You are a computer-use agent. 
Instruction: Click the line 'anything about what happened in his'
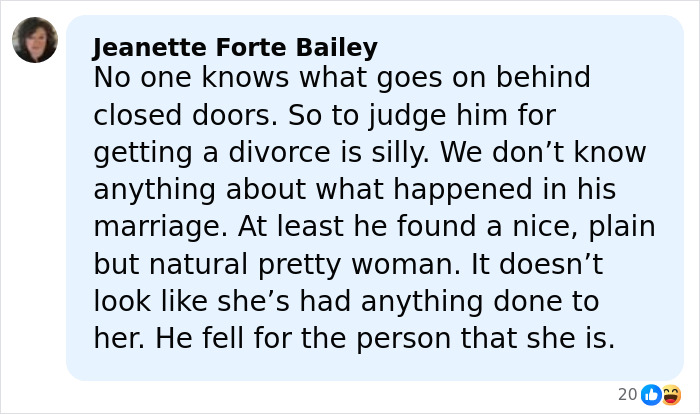click(354, 190)
